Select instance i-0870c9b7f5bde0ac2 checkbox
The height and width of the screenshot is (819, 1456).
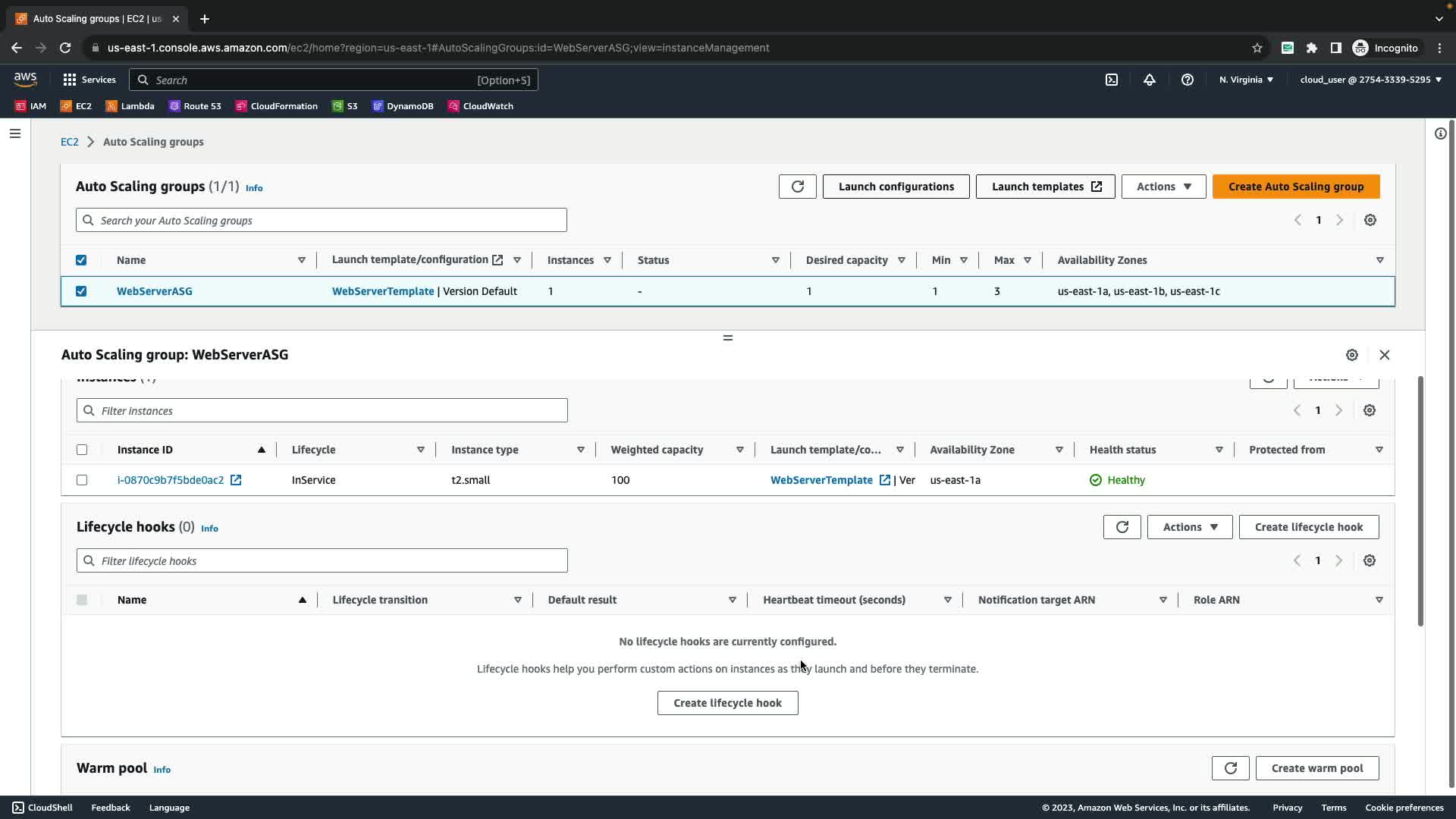[x=82, y=480]
